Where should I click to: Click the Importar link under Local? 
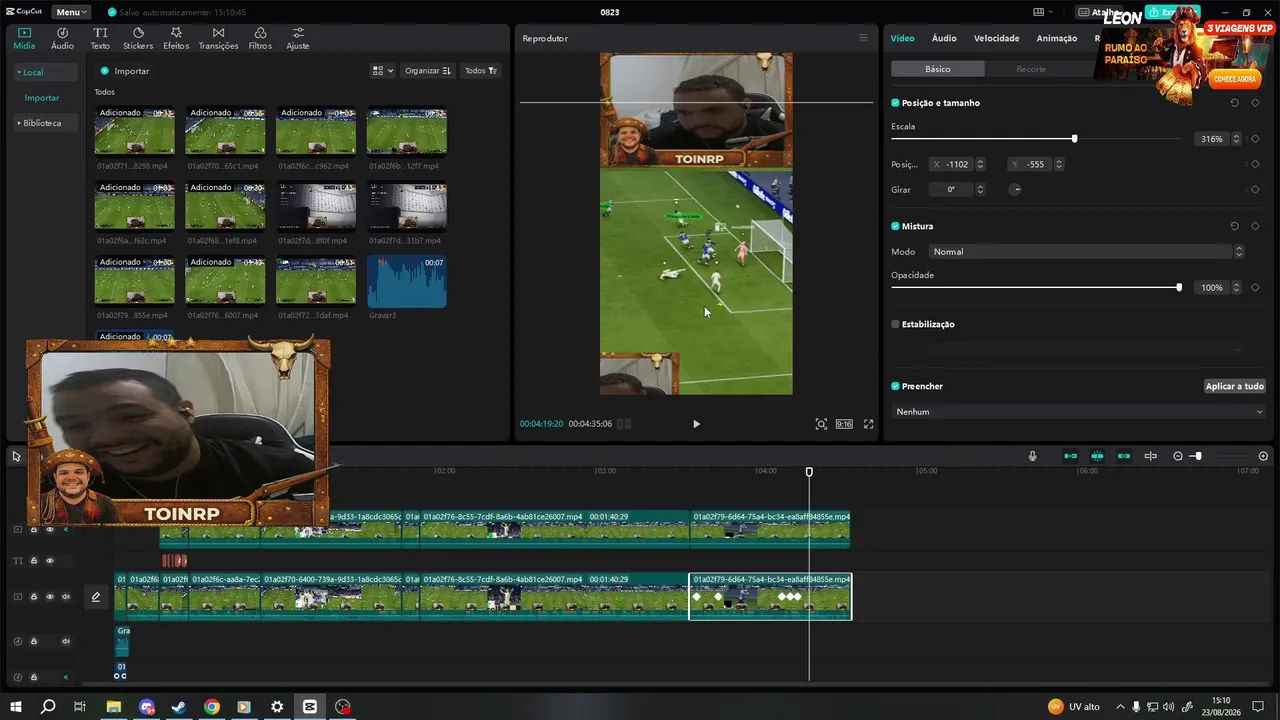(x=42, y=98)
